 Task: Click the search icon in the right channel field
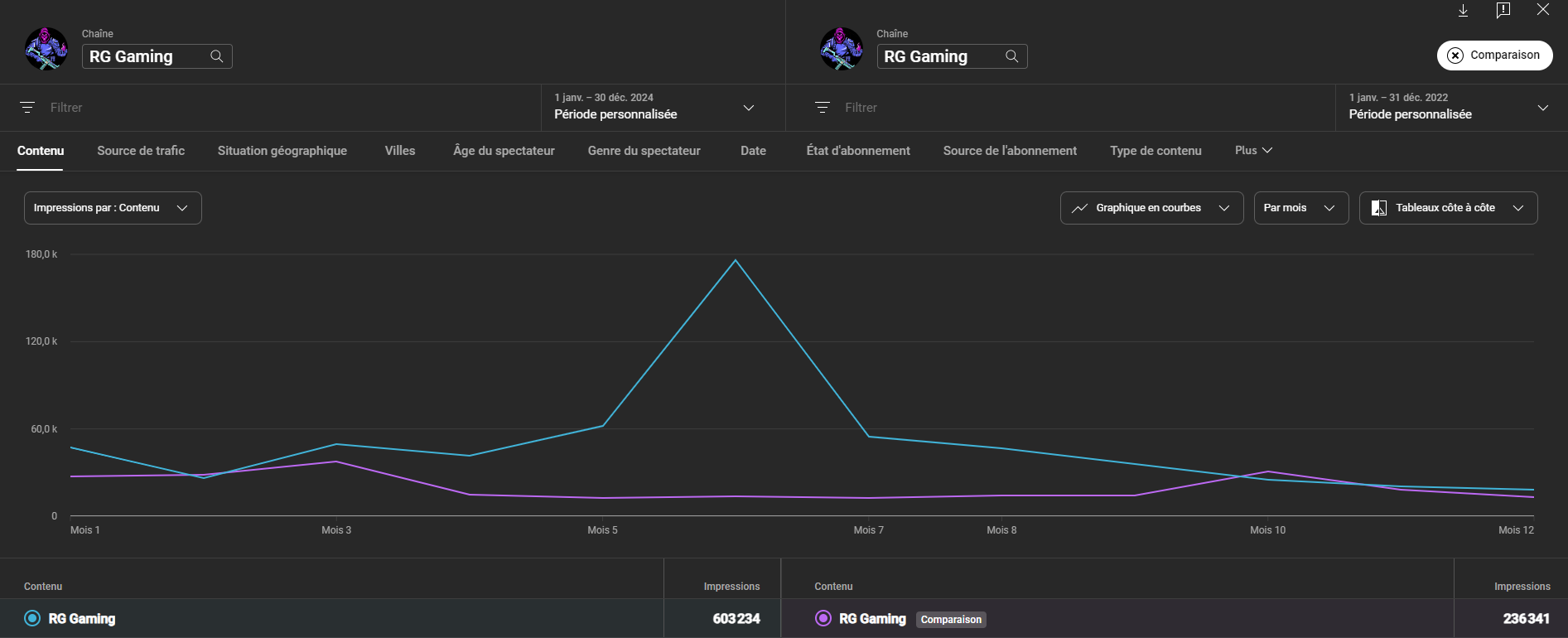1012,56
